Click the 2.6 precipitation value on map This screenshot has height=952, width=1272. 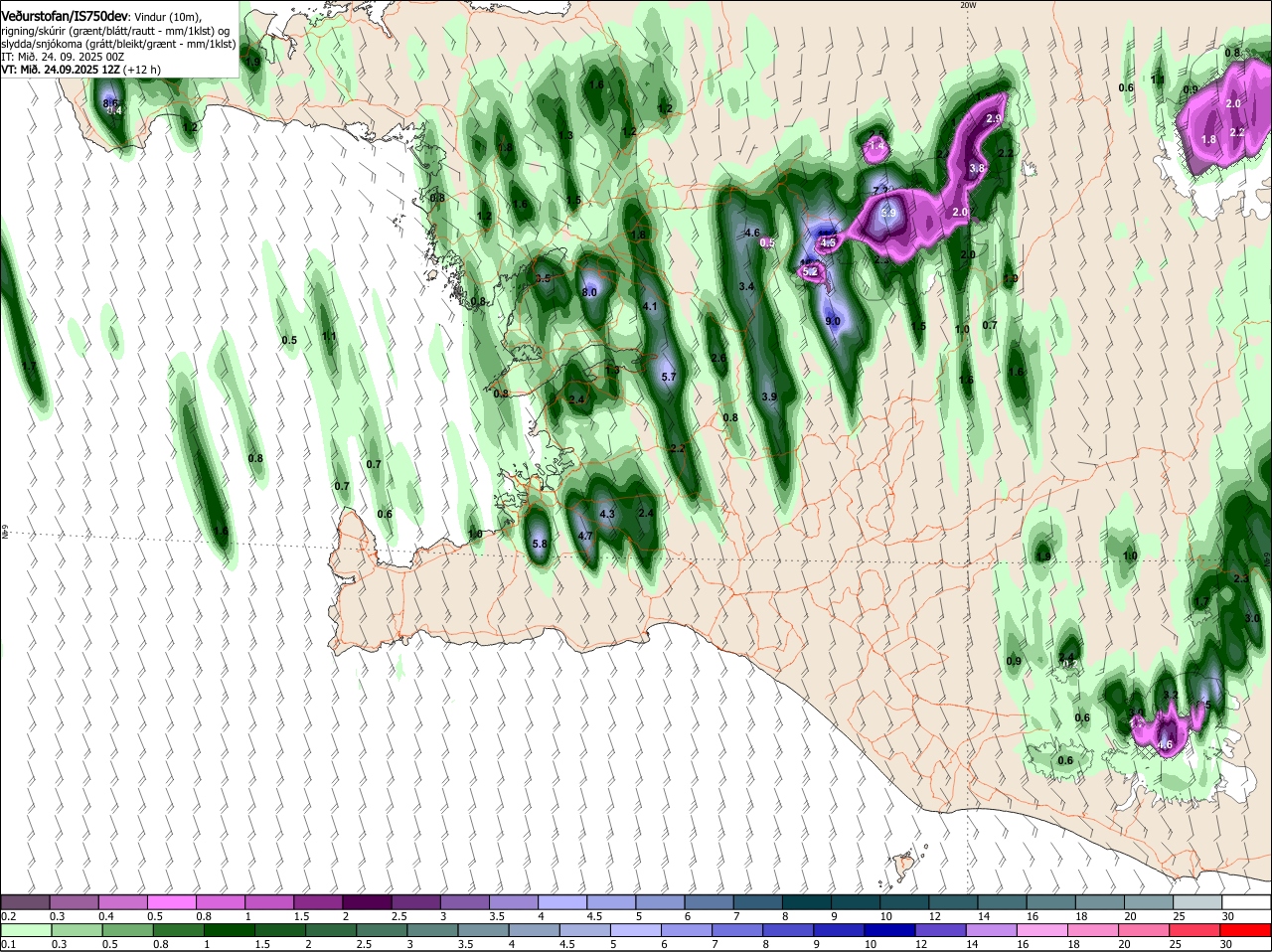click(718, 358)
